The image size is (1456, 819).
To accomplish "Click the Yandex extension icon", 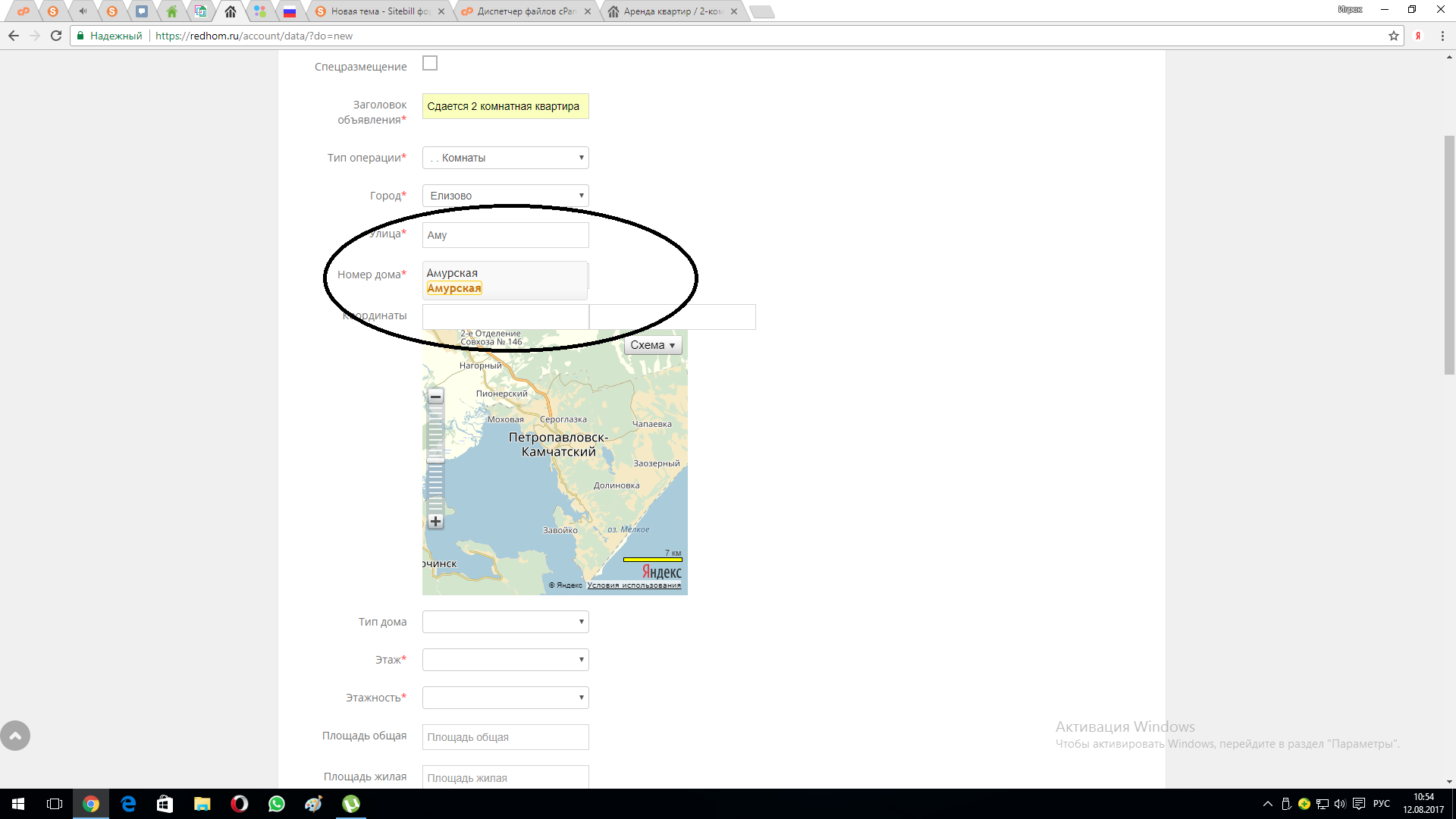I will click(1417, 36).
